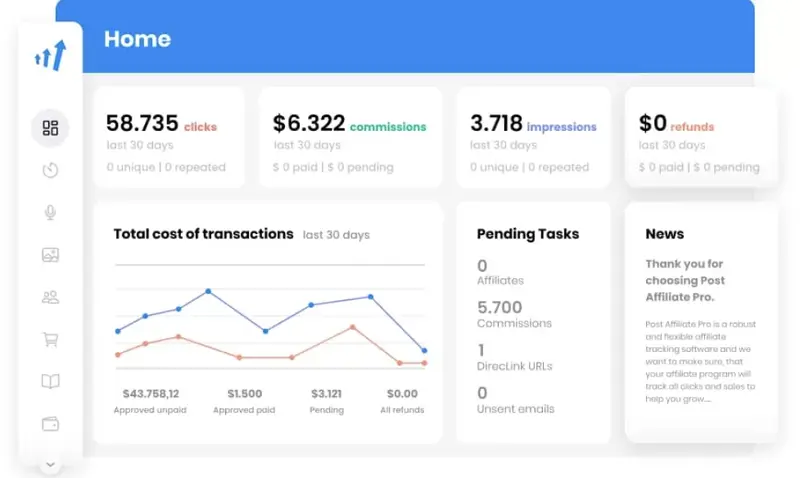Viewport: 800px width, 478px height.
Task: Open the dashboard grid icon in sidebar
Action: tap(50, 128)
